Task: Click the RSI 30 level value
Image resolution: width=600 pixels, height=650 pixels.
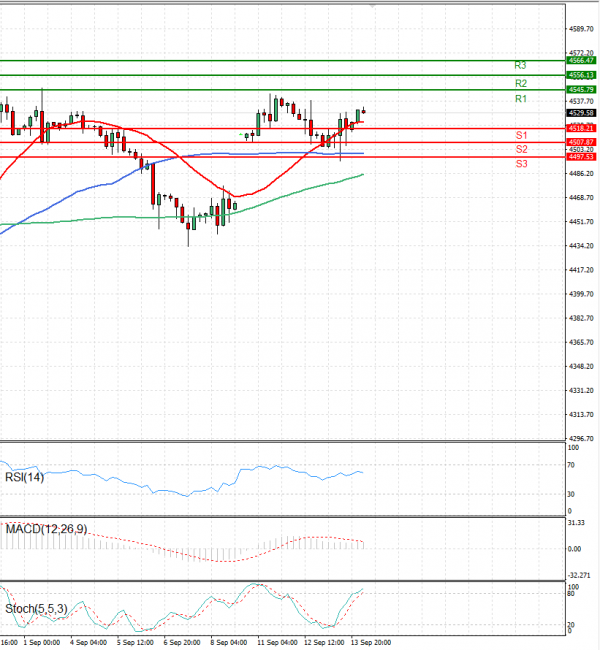Action: tap(571, 494)
